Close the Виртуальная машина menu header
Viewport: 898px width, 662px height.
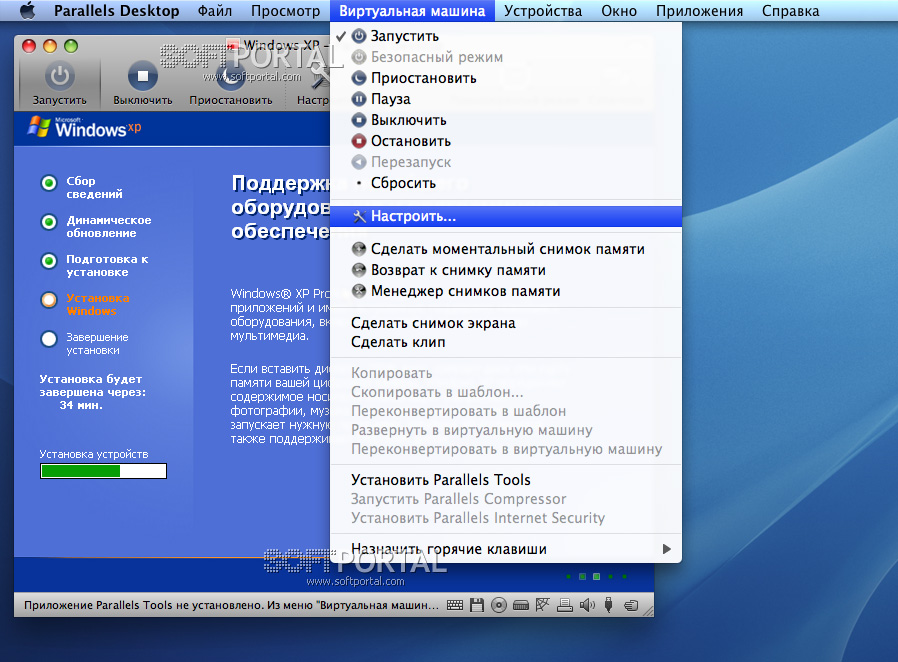coord(412,11)
